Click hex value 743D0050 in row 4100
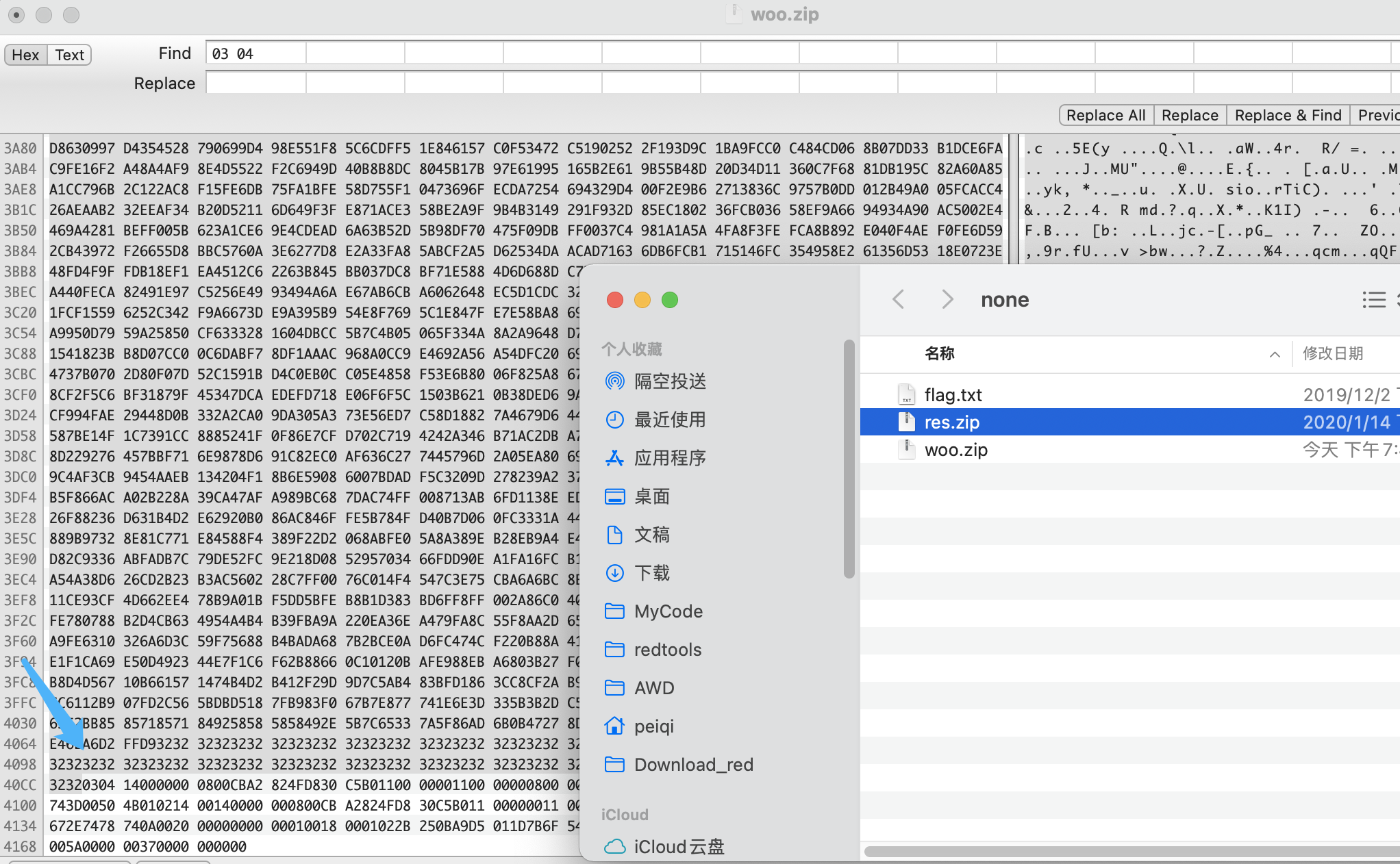Screen dimensions: 1400x864 [x=82, y=805]
